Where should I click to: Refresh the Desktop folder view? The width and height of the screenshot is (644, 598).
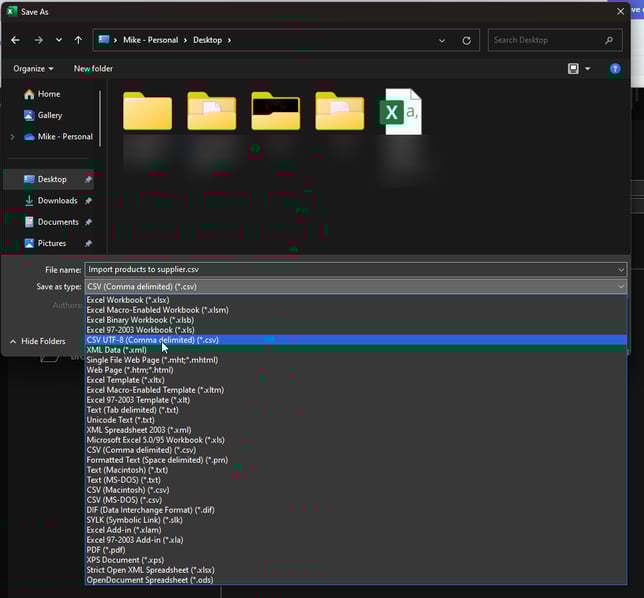coord(466,41)
